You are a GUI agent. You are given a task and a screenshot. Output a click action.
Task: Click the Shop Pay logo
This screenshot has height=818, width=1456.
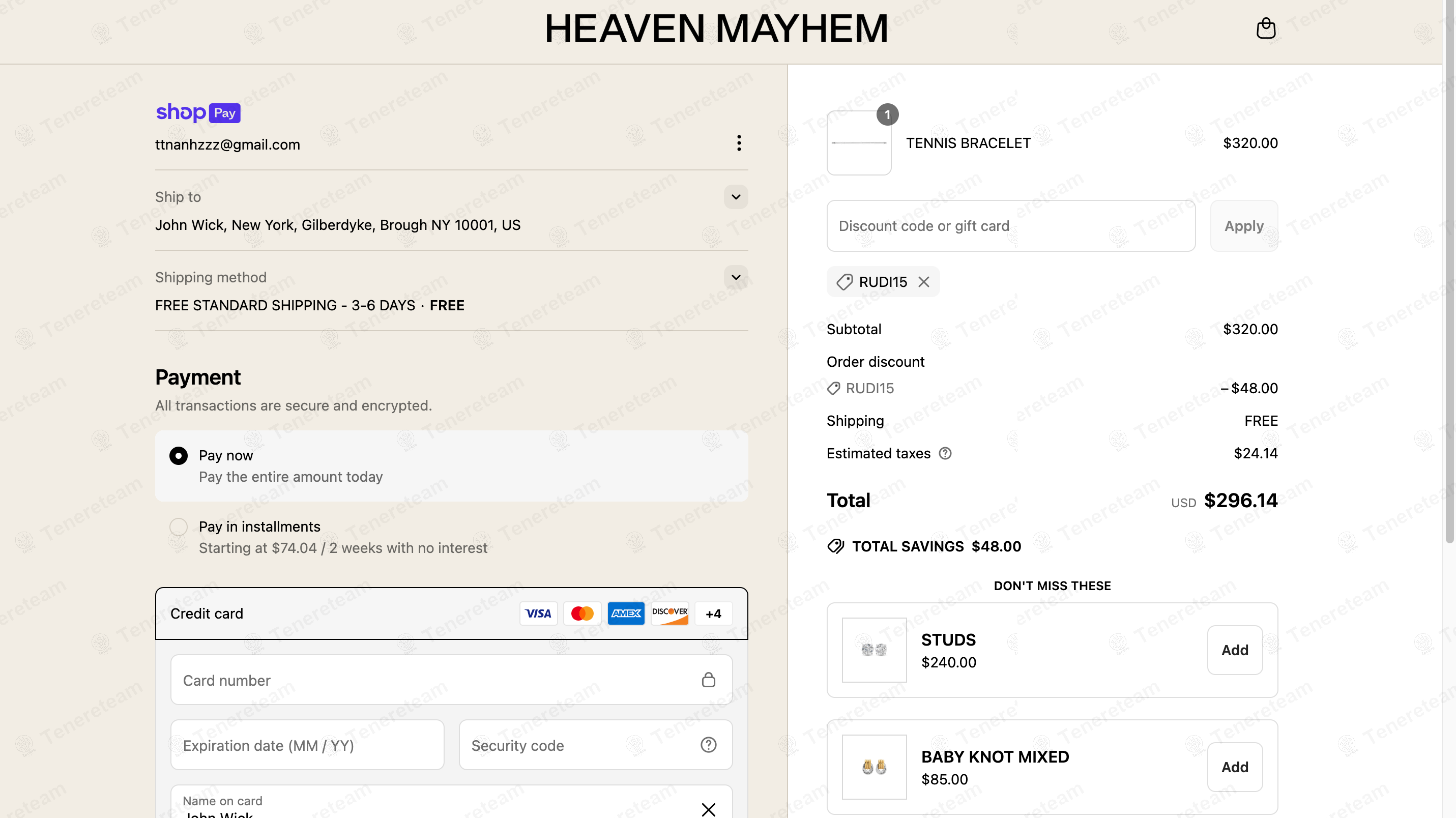(198, 112)
